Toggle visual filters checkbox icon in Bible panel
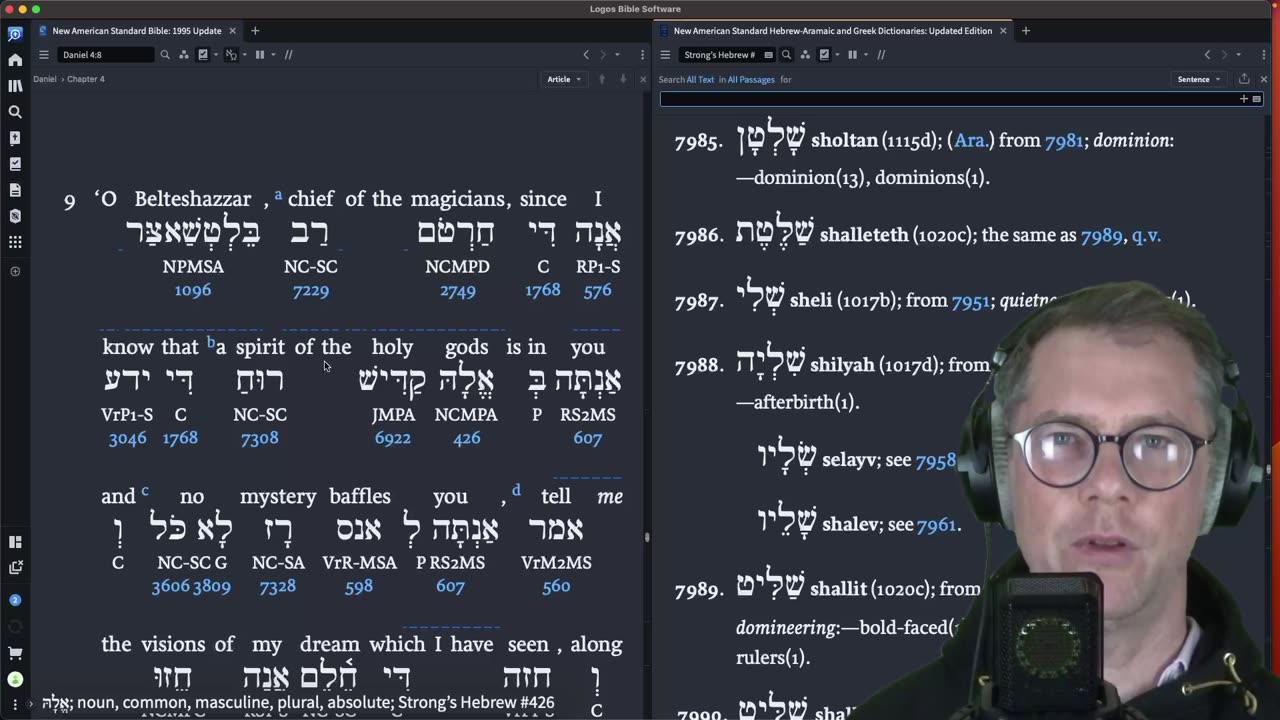 pyautogui.click(x=203, y=55)
